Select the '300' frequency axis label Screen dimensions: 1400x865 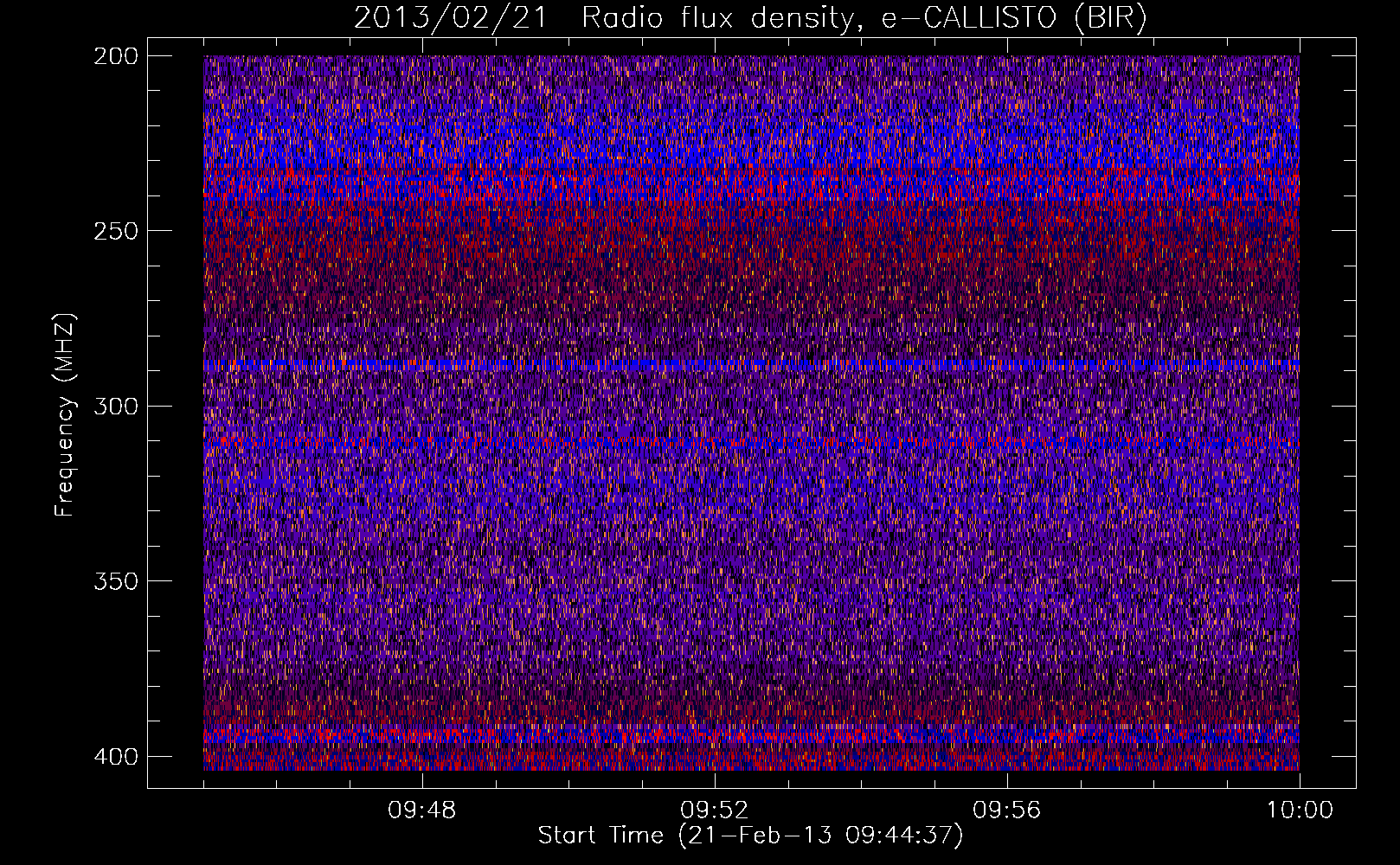pos(114,406)
